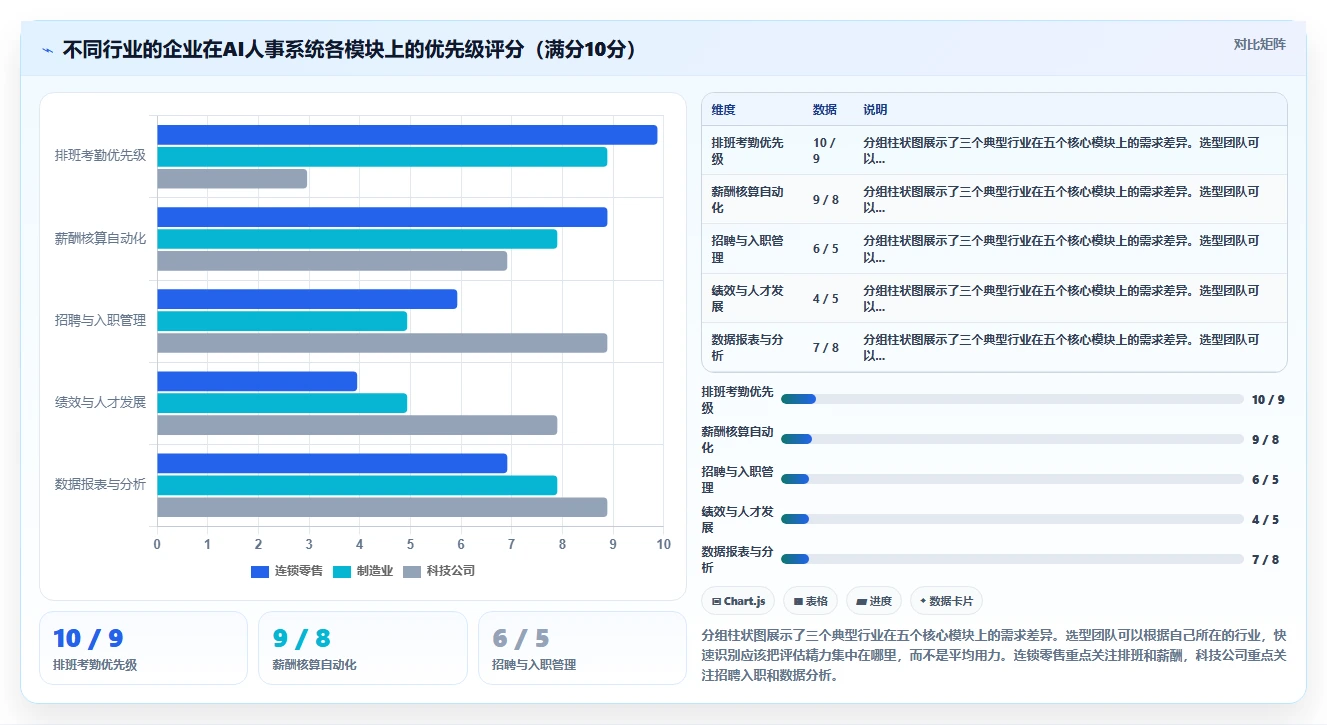The image size is (1327, 725).
Task: Click table data cell 7 / 8
Action: (x=826, y=347)
